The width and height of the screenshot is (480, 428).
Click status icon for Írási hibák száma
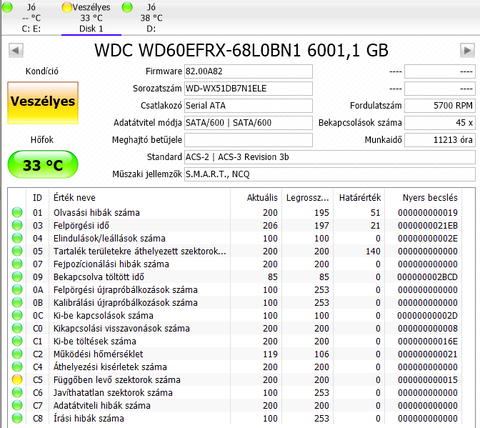click(x=17, y=418)
